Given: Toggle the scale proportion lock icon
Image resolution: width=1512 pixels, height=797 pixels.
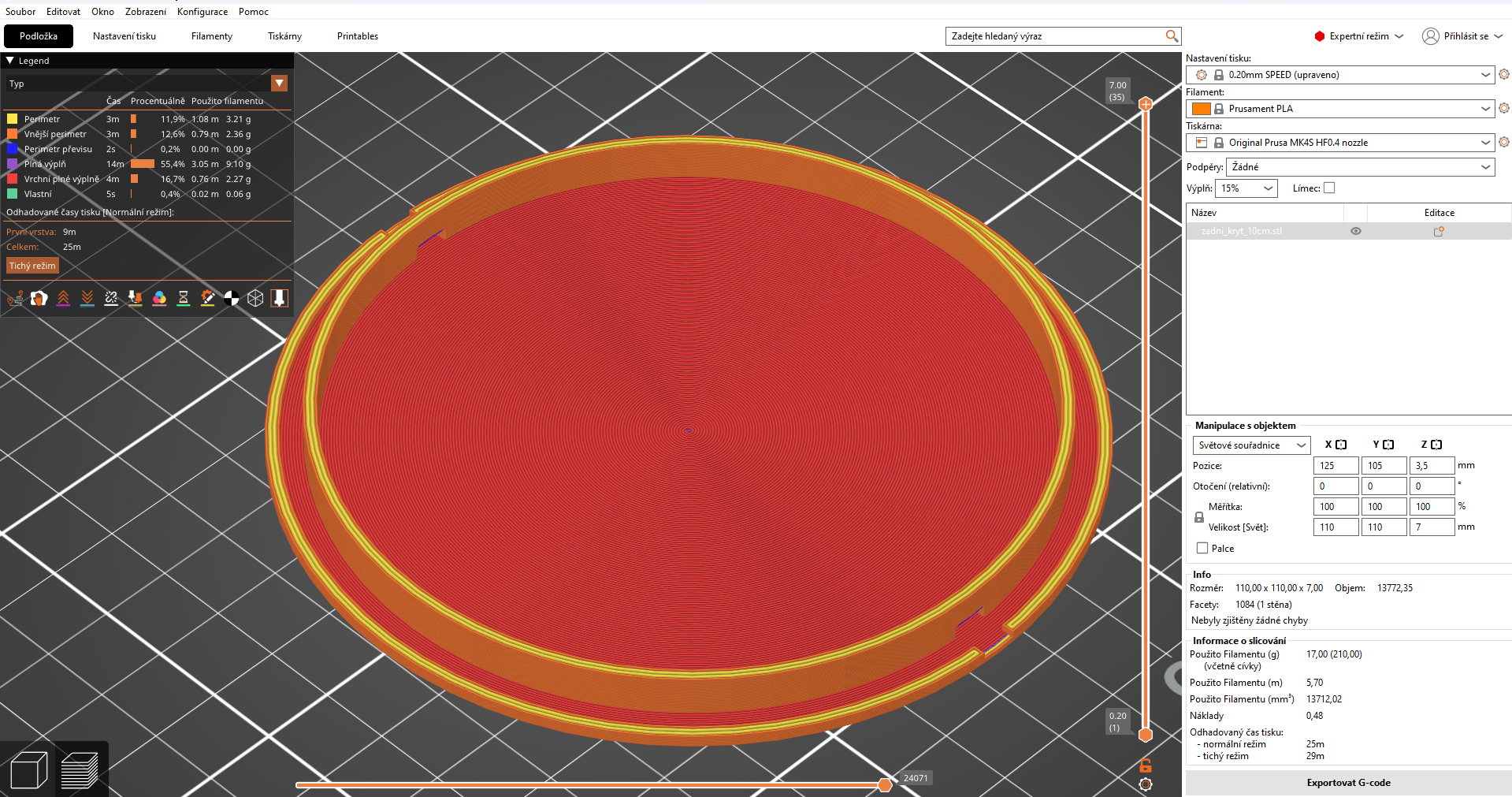Looking at the screenshot, I should (x=1199, y=517).
